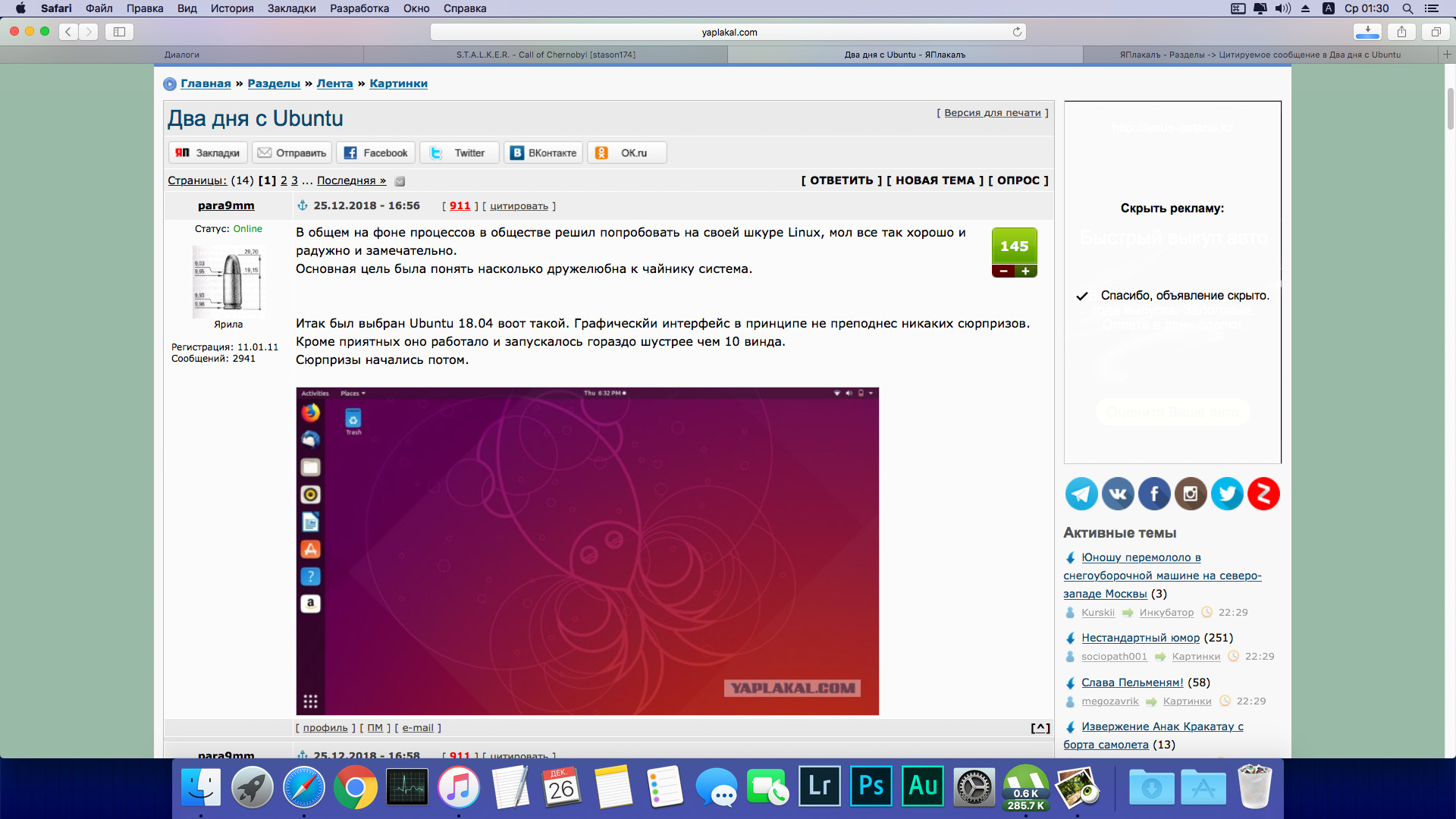
Task: Open the История menu
Action: pyautogui.click(x=232, y=8)
